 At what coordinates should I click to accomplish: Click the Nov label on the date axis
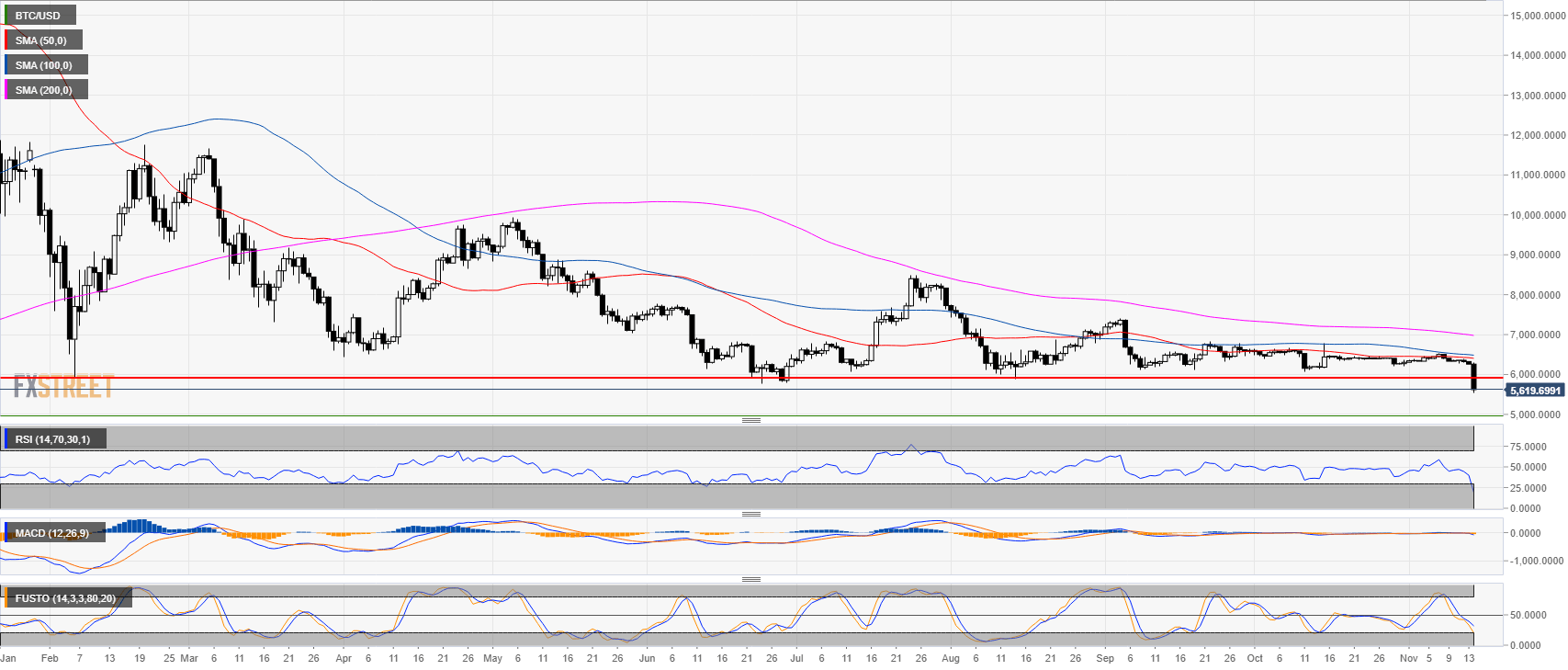tap(1408, 658)
